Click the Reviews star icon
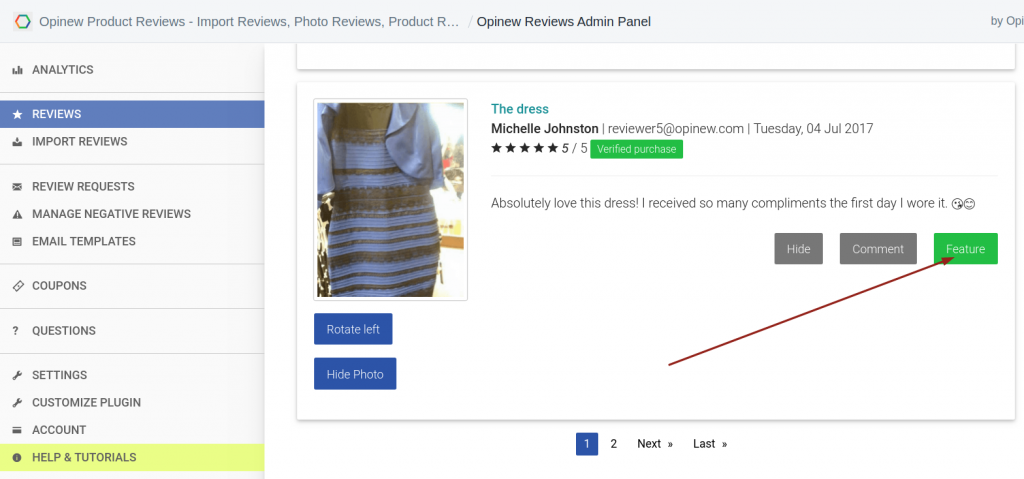Image resolution: width=1024 pixels, height=479 pixels. [x=18, y=114]
